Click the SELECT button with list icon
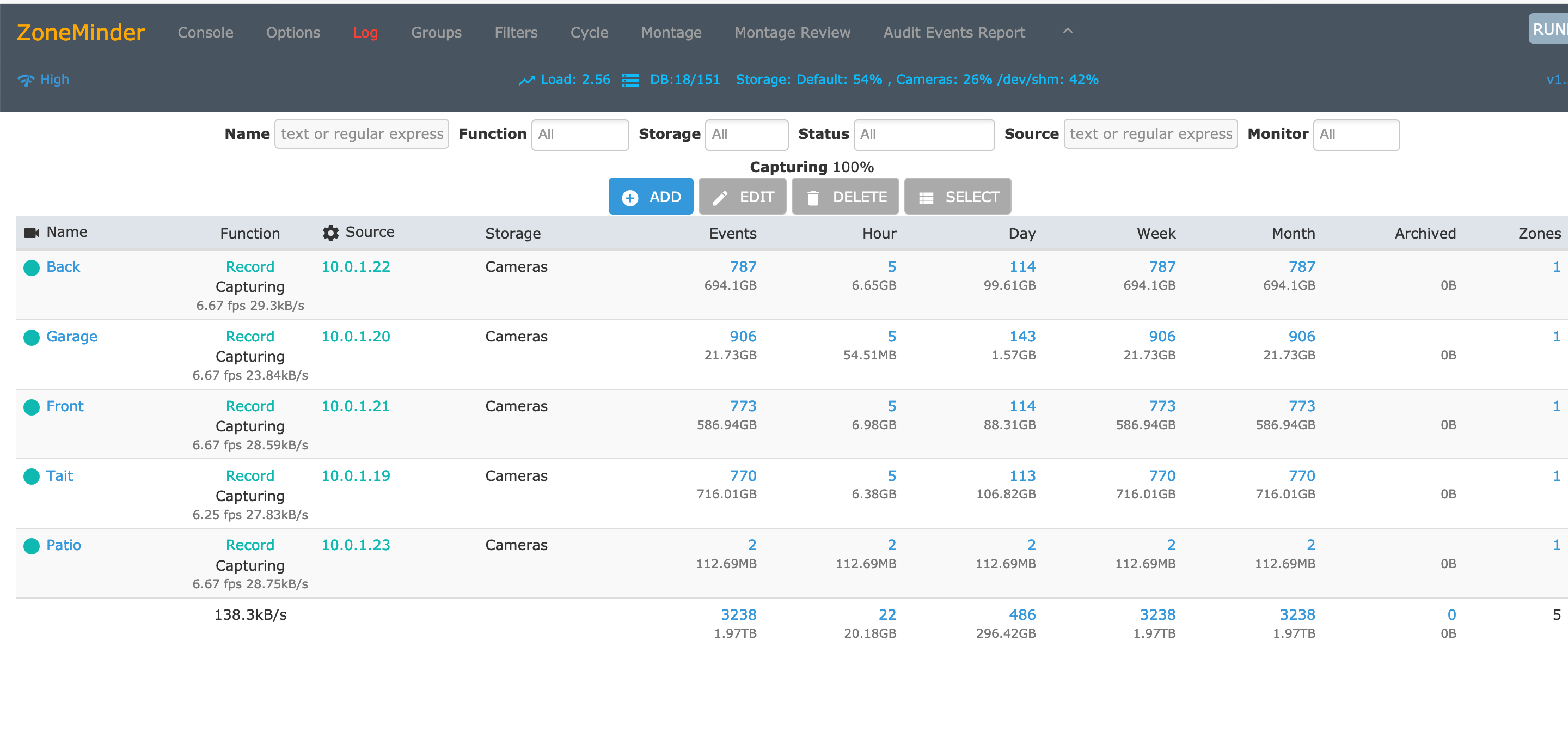Screen dimensions: 1568x744 point(958,197)
